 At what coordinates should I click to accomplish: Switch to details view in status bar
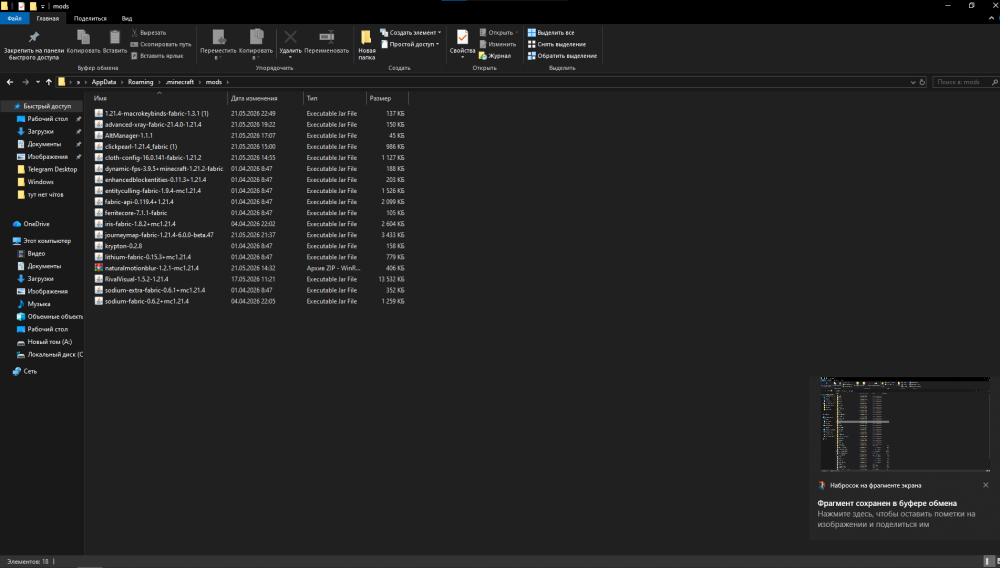point(987,561)
